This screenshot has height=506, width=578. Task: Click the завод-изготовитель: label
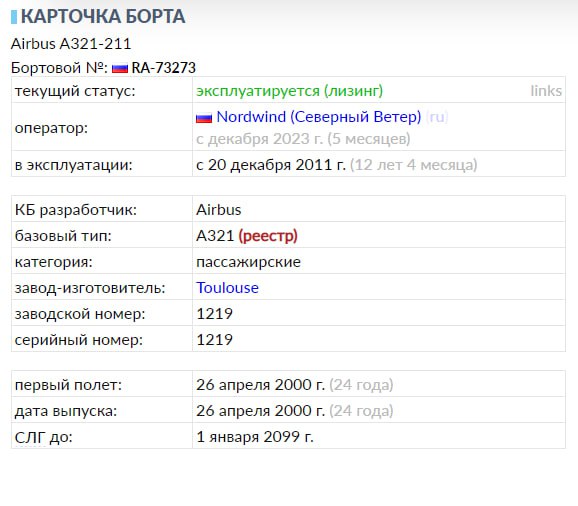pyautogui.click(x=90, y=288)
